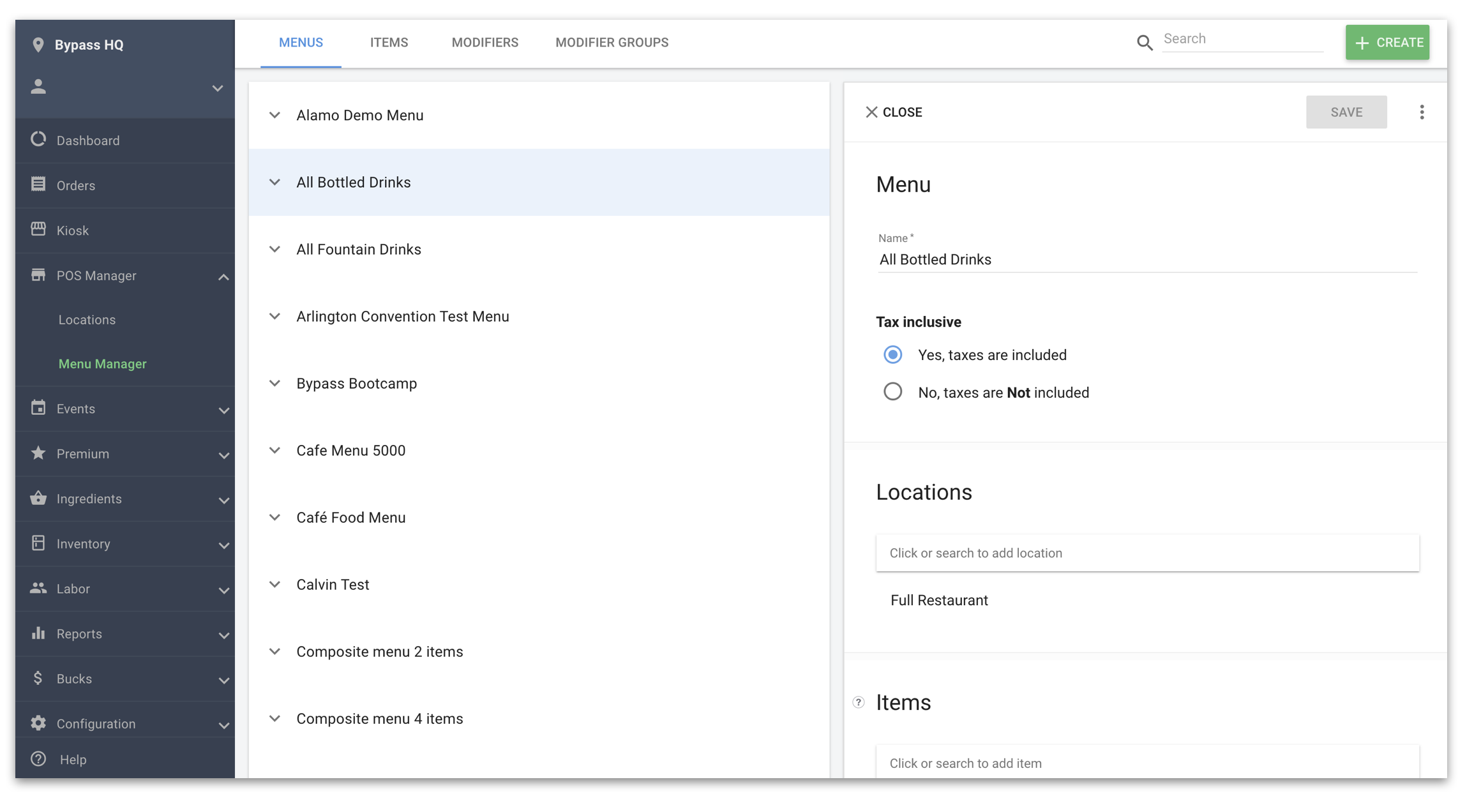Expand the Alamo Demo Menu item

coord(275,115)
